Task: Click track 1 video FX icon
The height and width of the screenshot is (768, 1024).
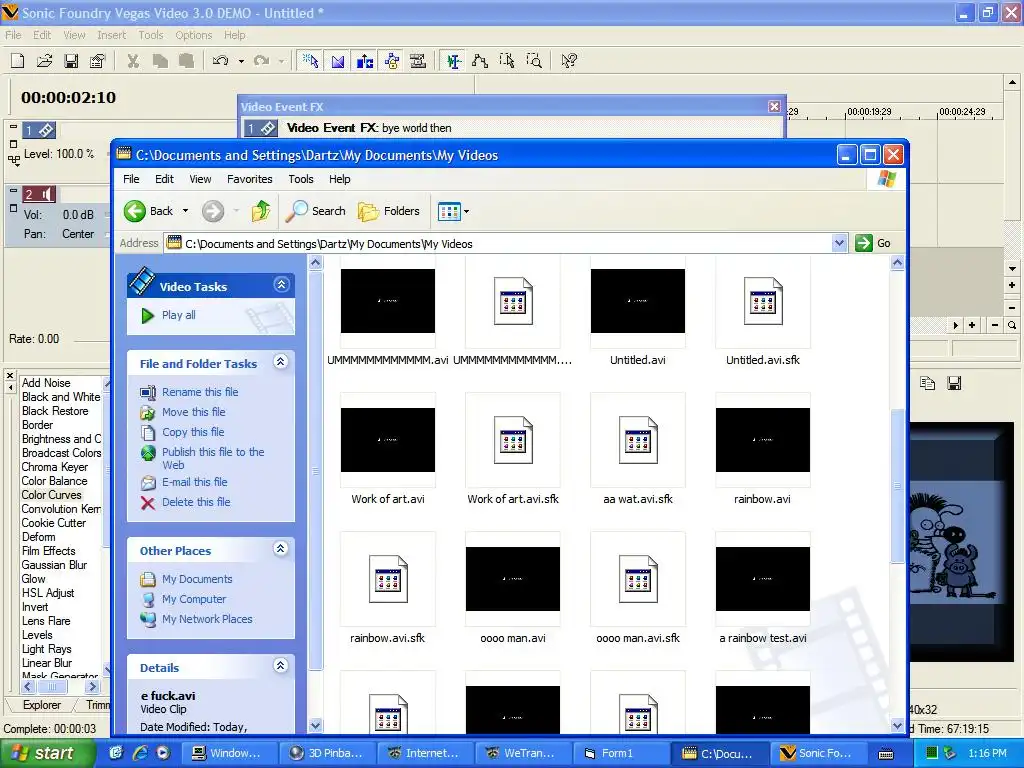Action: point(46,130)
